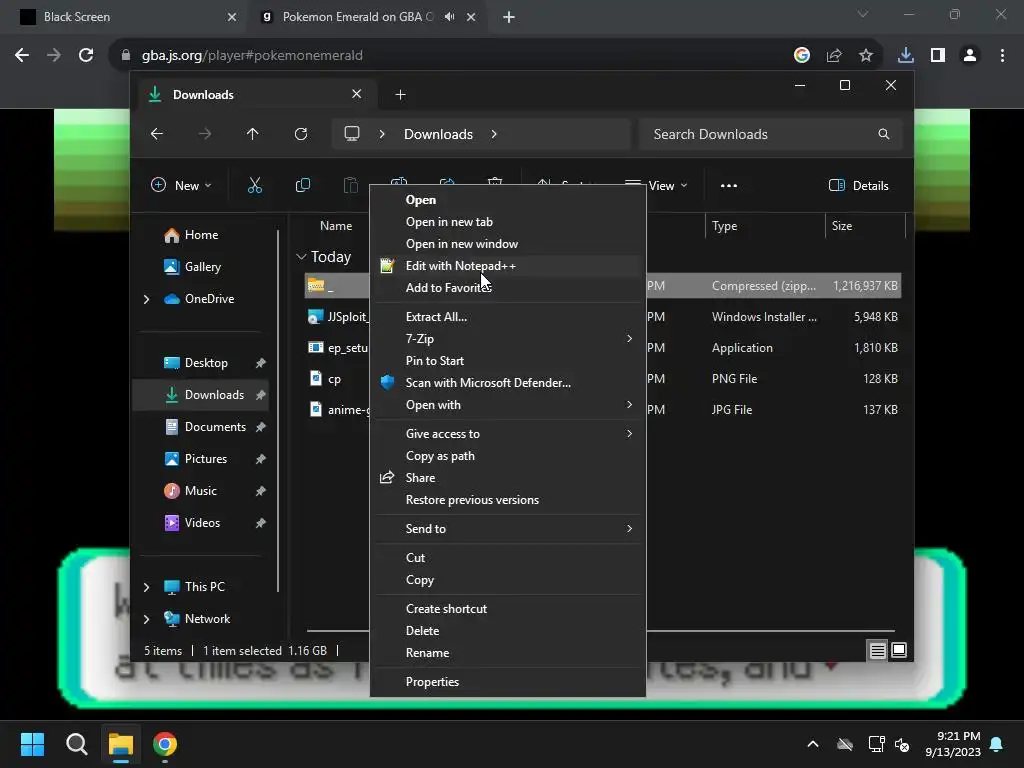The image size is (1024, 768).
Task: Click the Paste clipboard icon in toolbar
Action: click(x=351, y=185)
